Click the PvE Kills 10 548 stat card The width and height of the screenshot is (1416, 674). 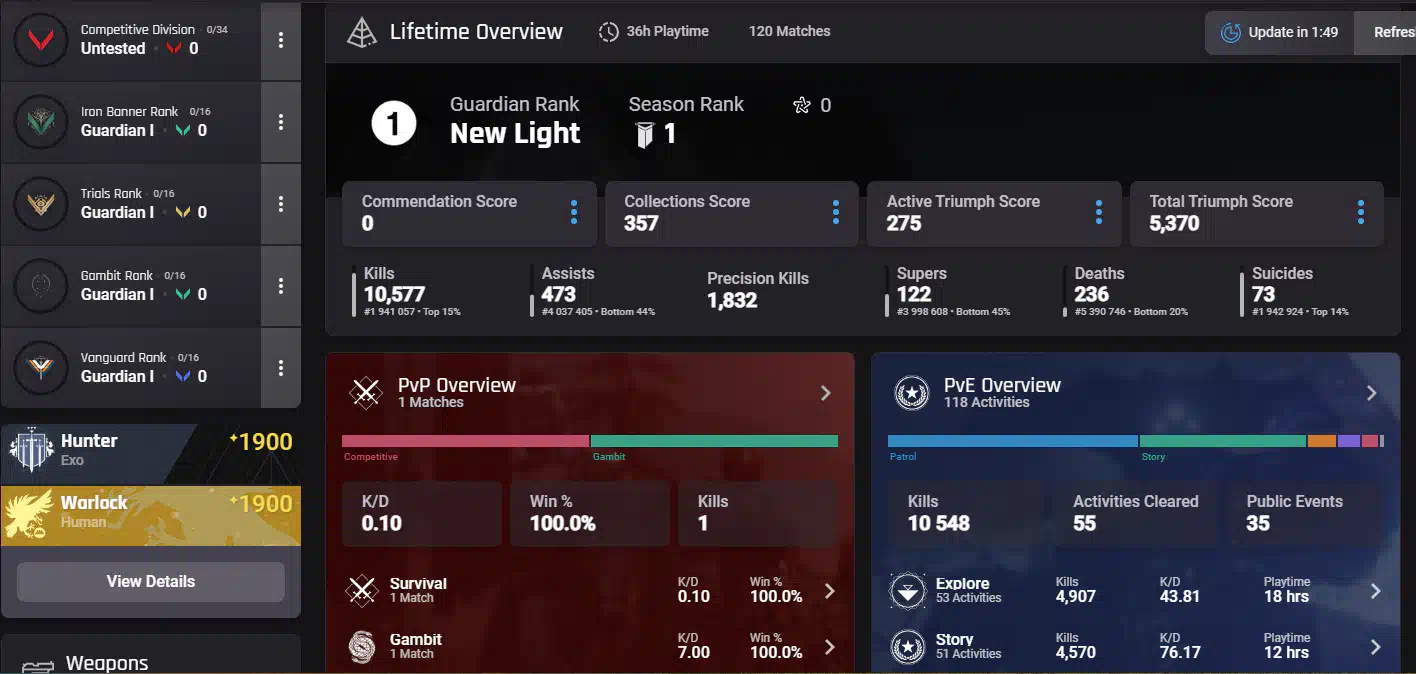click(966, 513)
